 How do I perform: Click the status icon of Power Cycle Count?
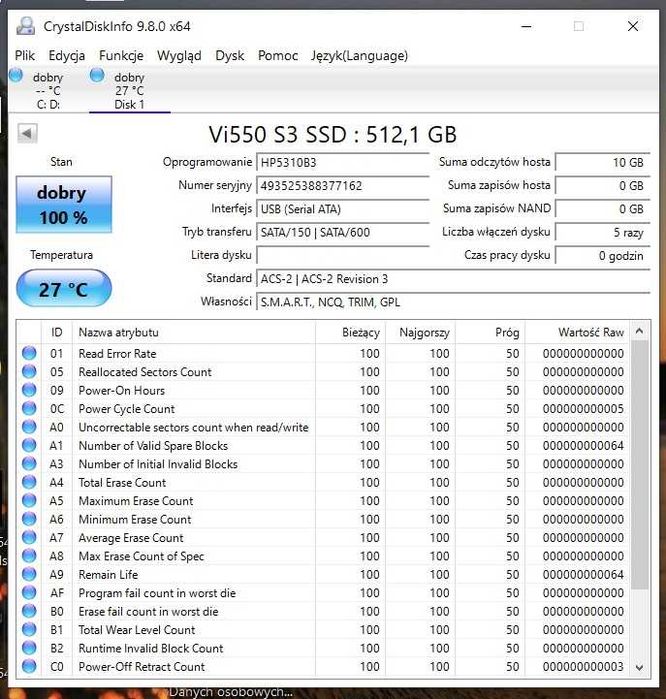[x=29, y=408]
